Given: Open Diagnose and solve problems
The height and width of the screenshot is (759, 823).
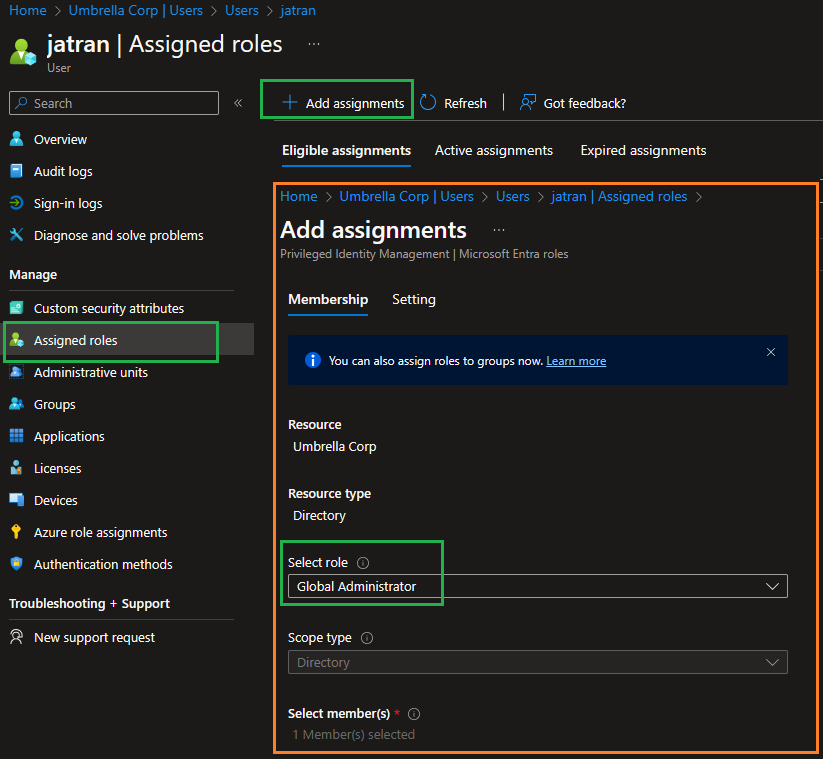Looking at the screenshot, I should coord(119,236).
